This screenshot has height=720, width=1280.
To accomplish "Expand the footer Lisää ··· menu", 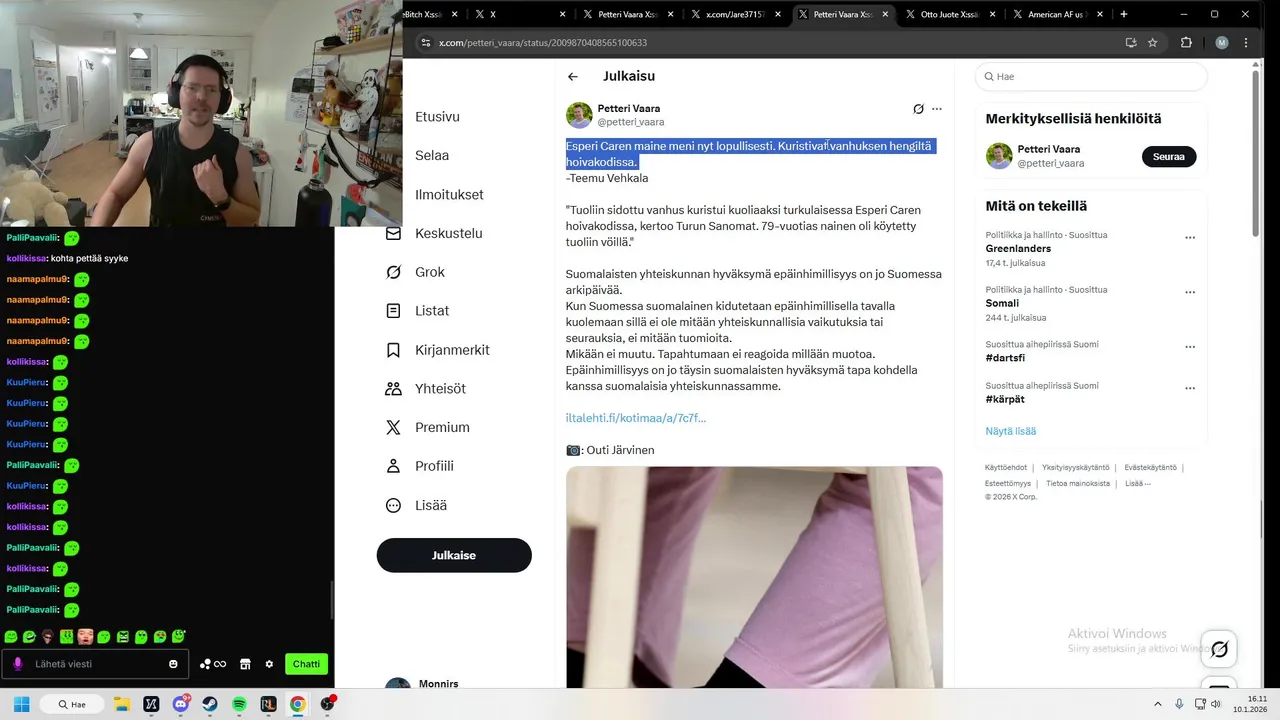I will click(1138, 483).
